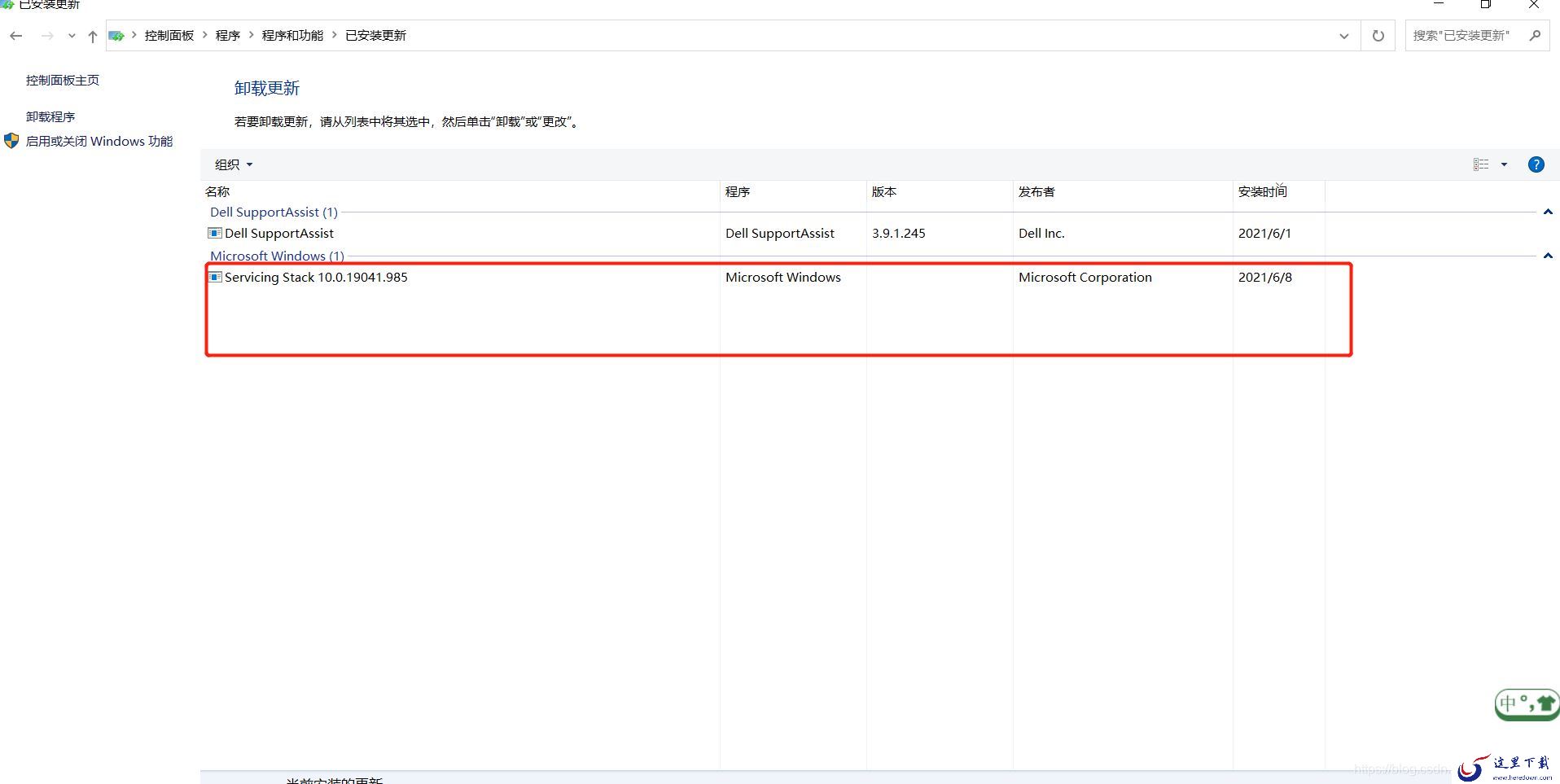Minimize the 已安装更新 window
1560x784 pixels.
pyautogui.click(x=1439, y=4)
